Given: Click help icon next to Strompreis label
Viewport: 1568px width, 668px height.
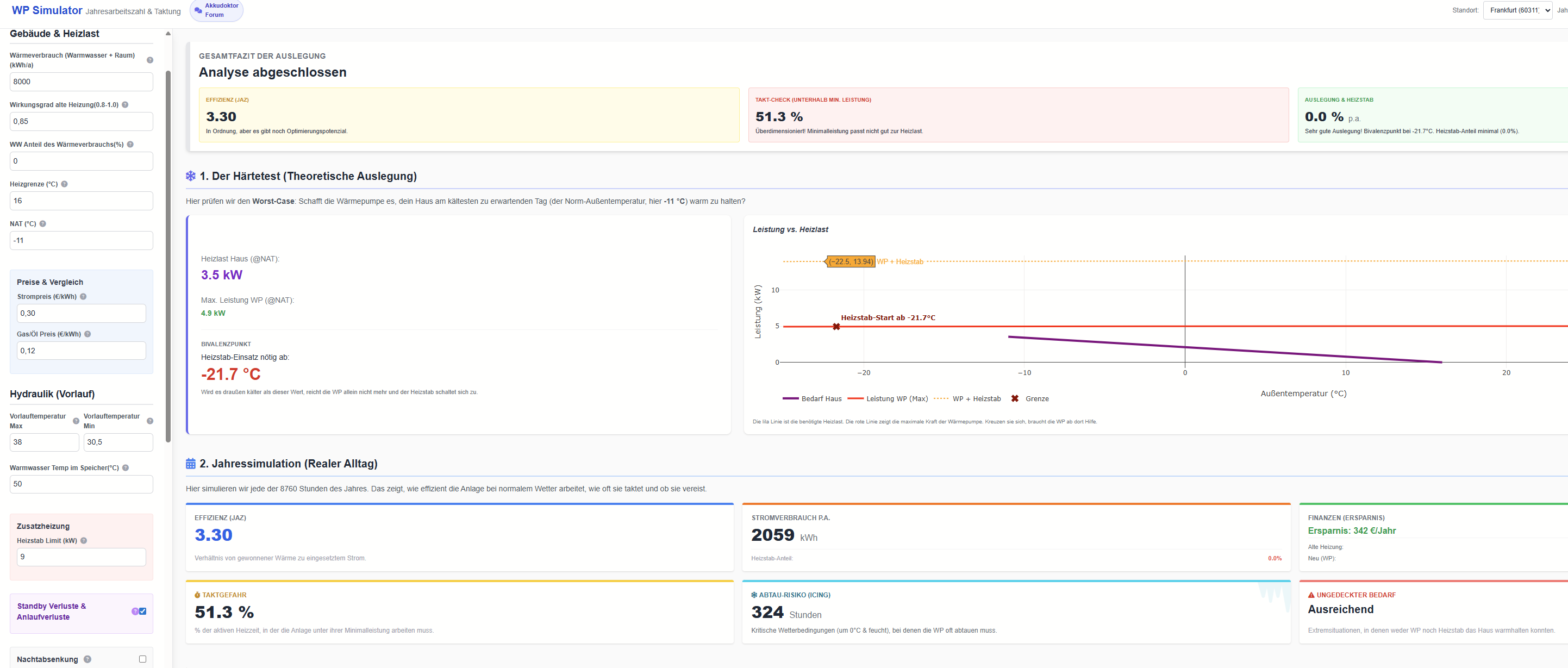Looking at the screenshot, I should (83, 297).
